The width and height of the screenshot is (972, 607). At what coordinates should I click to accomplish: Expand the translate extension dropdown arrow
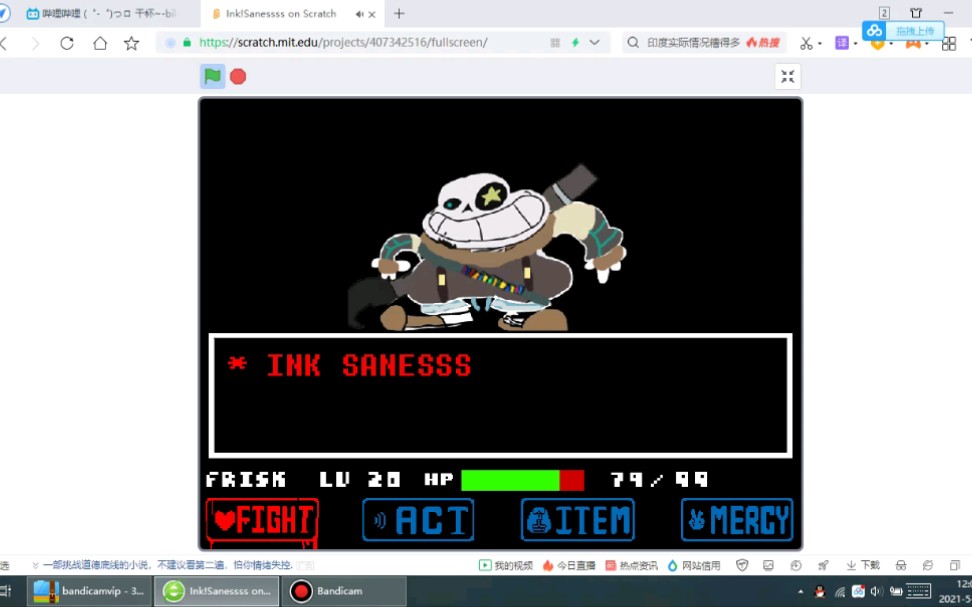pyautogui.click(x=855, y=43)
